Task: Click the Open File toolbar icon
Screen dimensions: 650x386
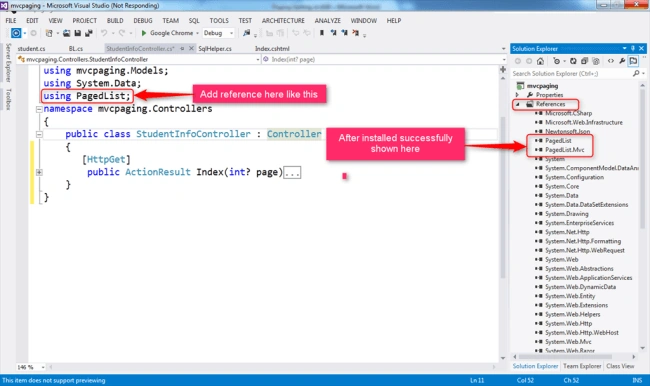Action: tap(66, 33)
